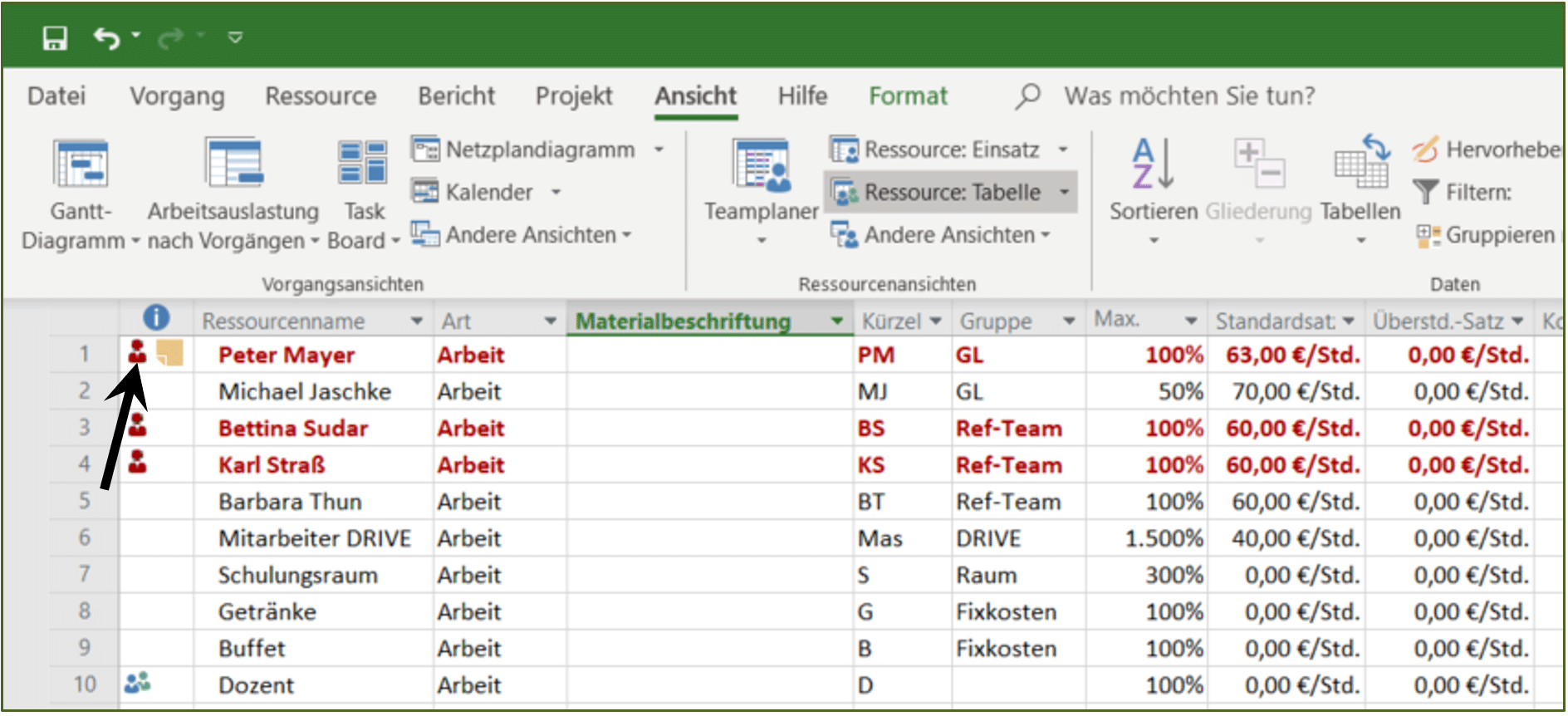Image resolution: width=1568 pixels, height=716 pixels.
Task: Open the Ressourcenname column filter dropdown
Action: [x=416, y=321]
